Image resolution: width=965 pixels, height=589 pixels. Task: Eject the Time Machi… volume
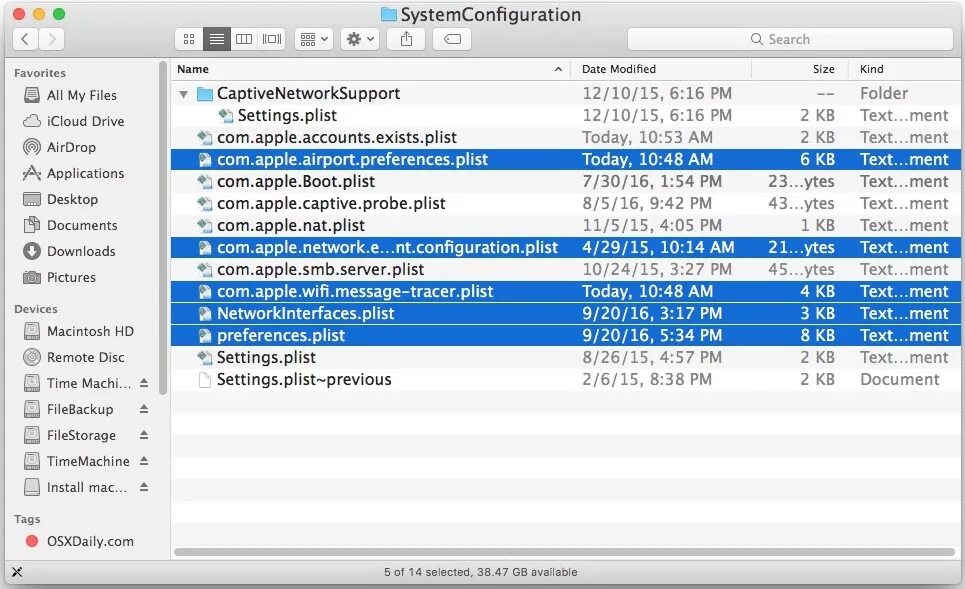coord(143,383)
